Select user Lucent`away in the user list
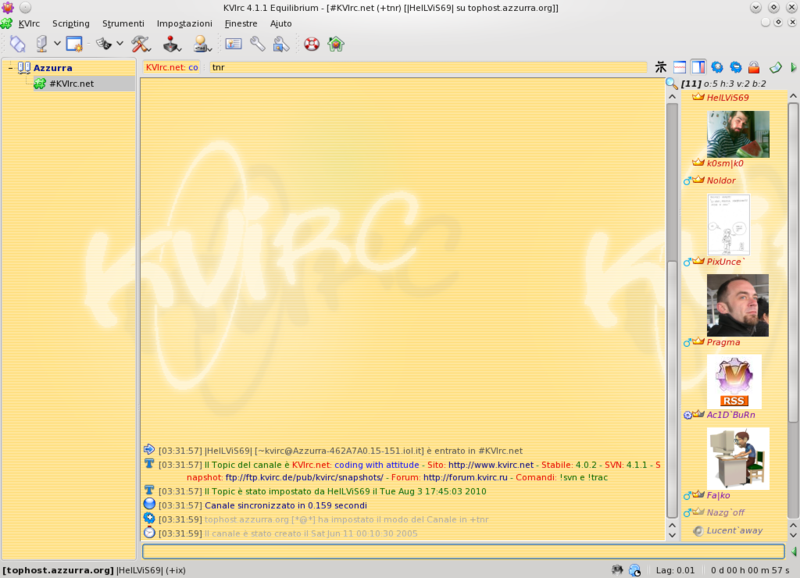 [735, 531]
